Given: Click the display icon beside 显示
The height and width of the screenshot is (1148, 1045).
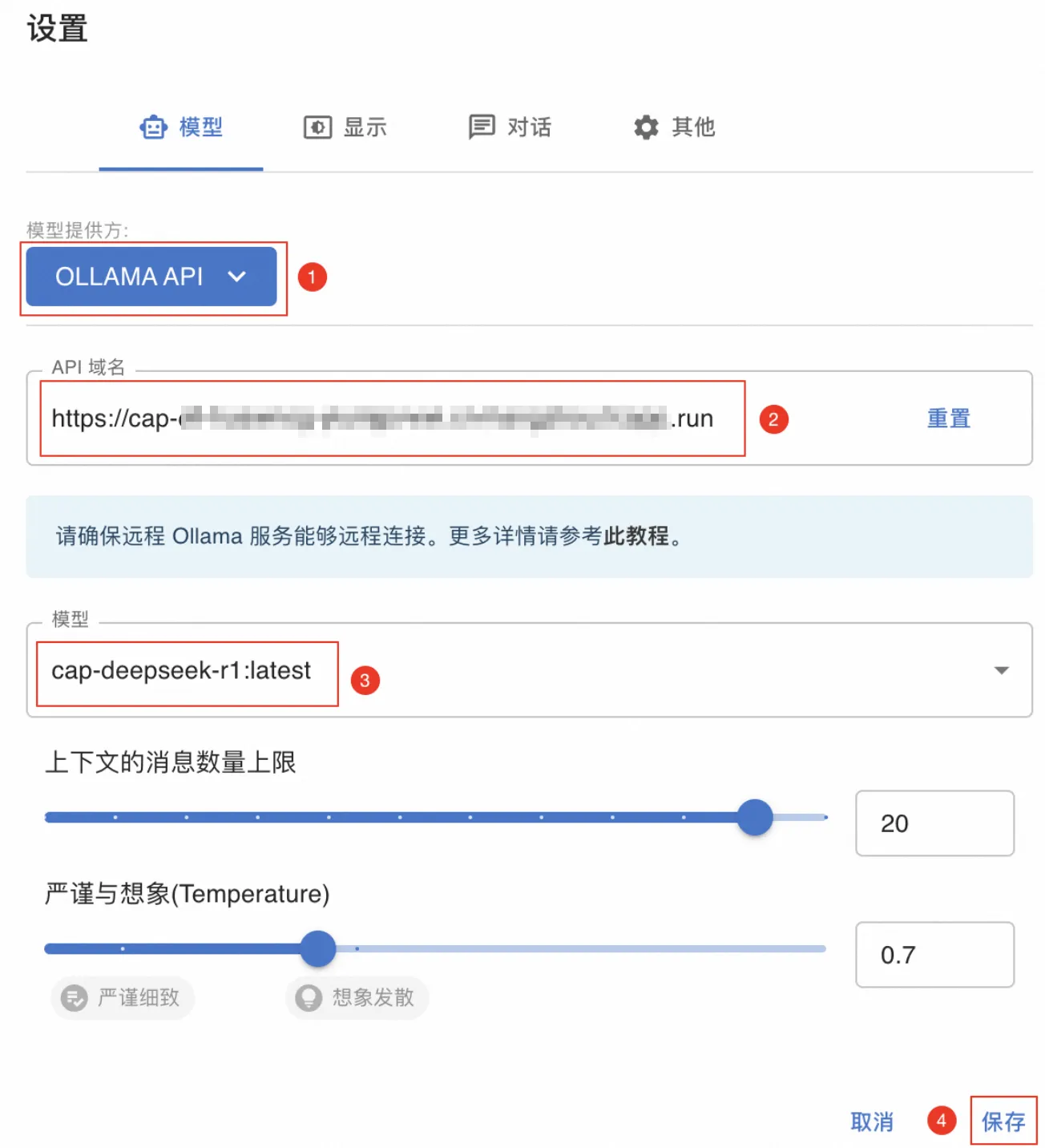Looking at the screenshot, I should [x=317, y=127].
